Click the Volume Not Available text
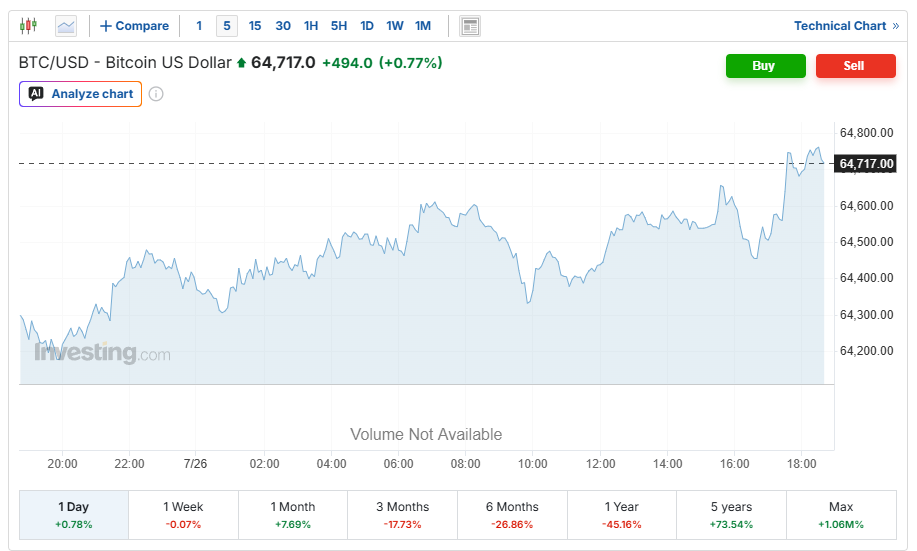This screenshot has width=917, height=551. tap(426, 435)
